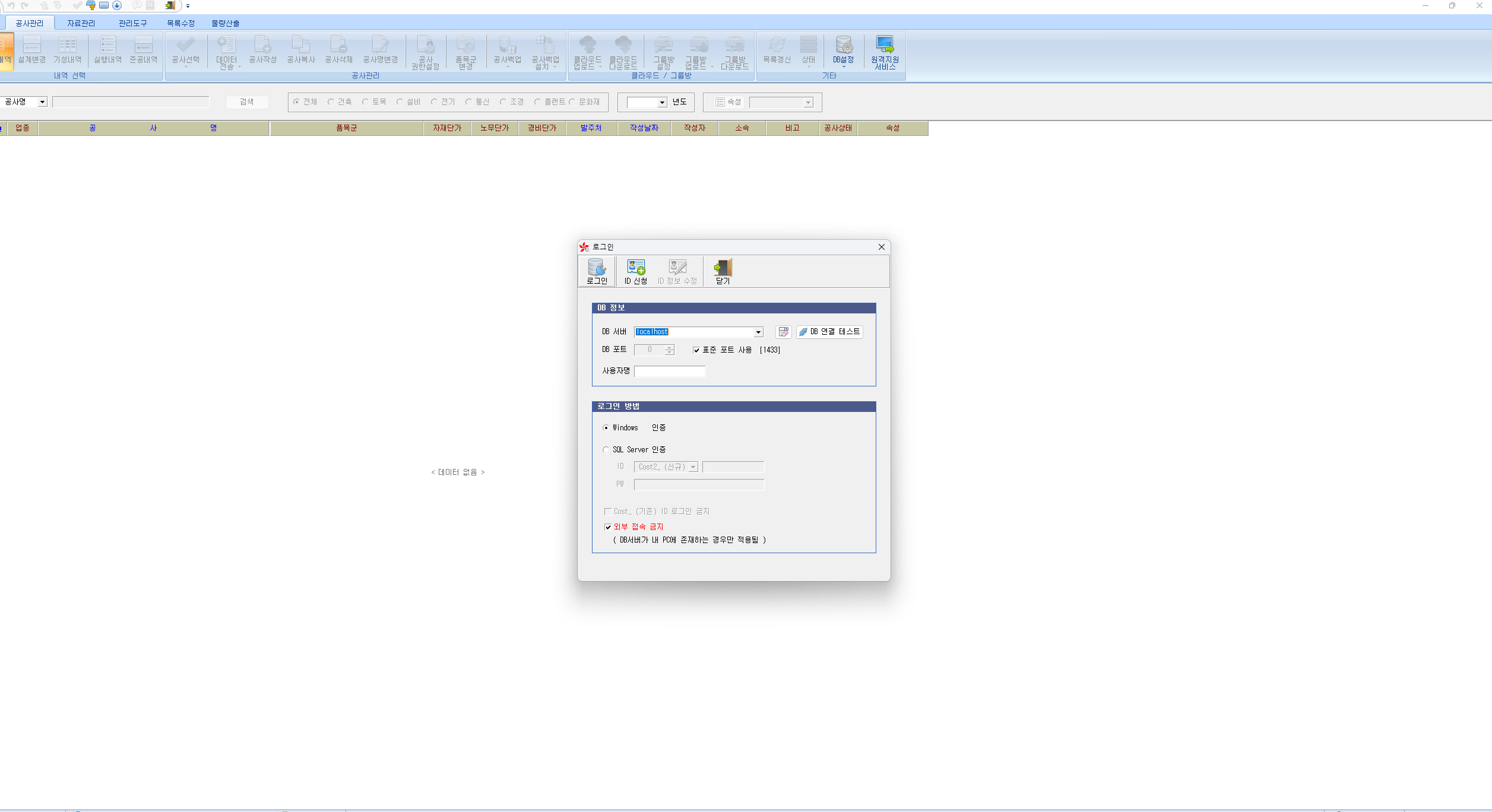Toggle 표준 포트 사용 checkbox

pos(696,350)
